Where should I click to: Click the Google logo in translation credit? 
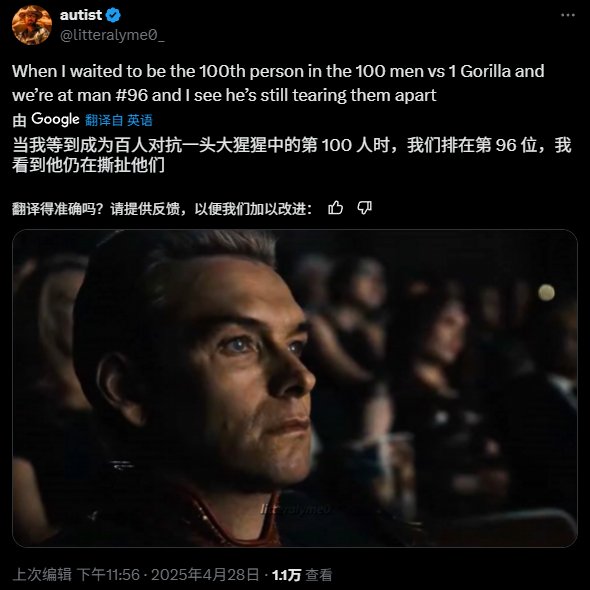[55, 119]
